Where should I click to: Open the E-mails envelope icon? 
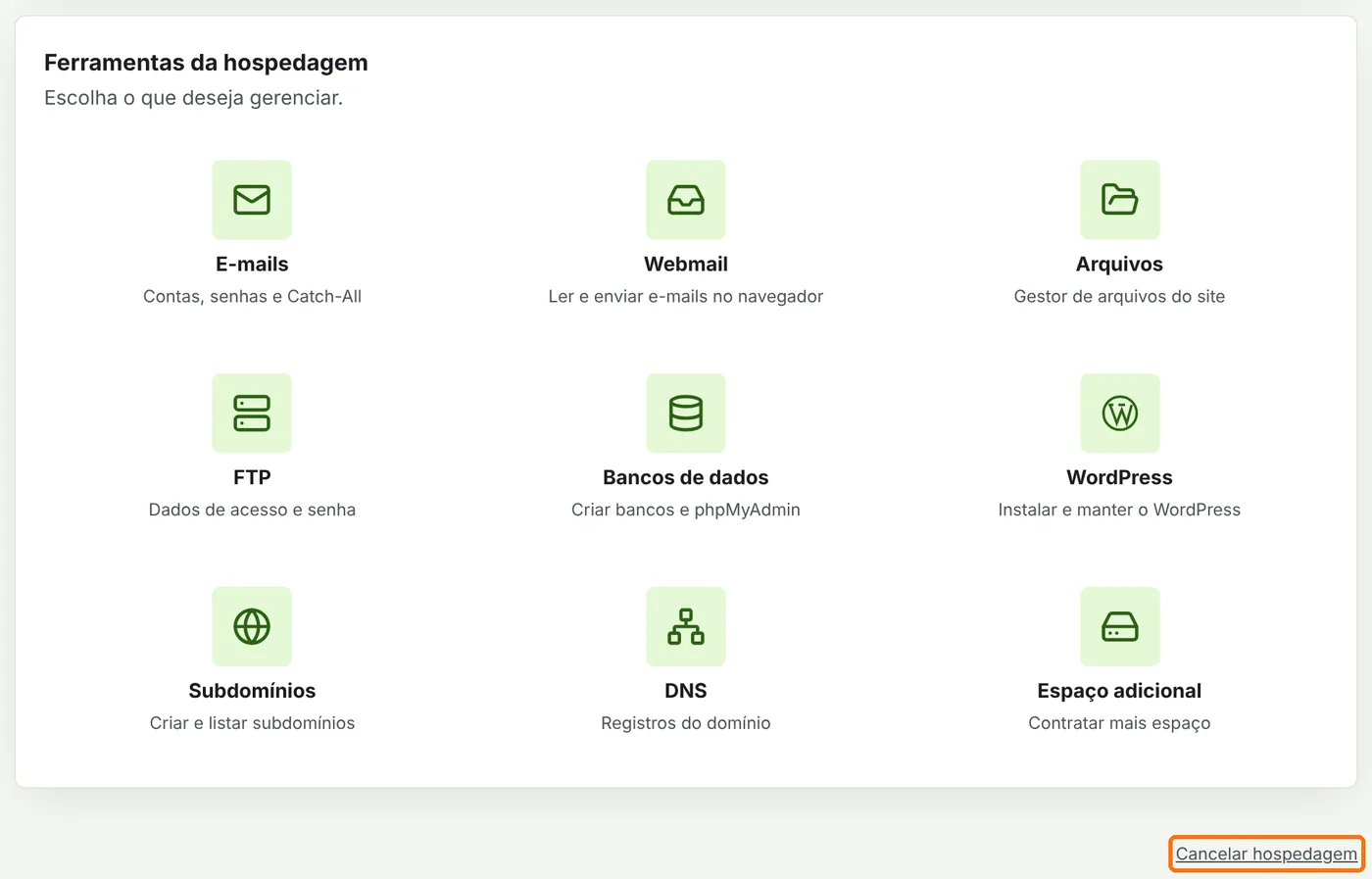pyautogui.click(x=252, y=200)
